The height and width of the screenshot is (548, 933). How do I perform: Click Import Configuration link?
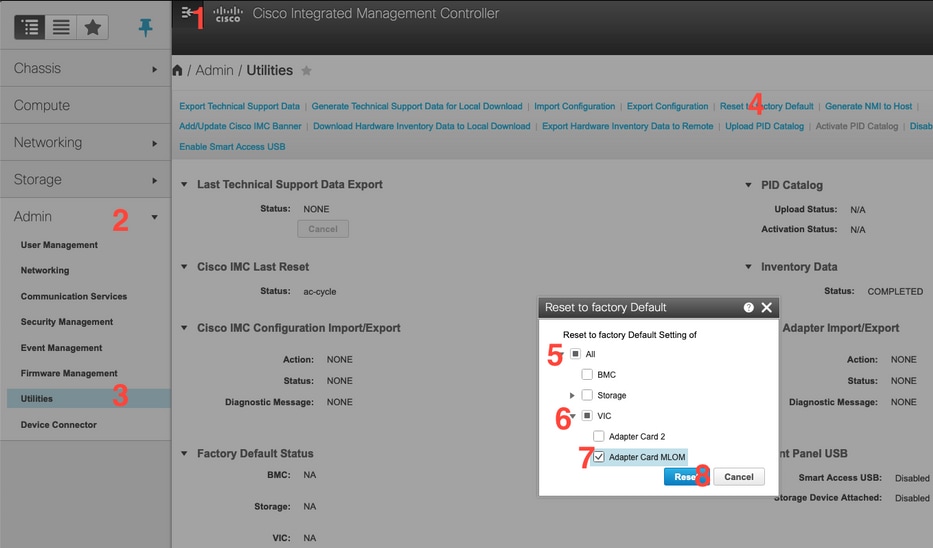click(x=574, y=106)
